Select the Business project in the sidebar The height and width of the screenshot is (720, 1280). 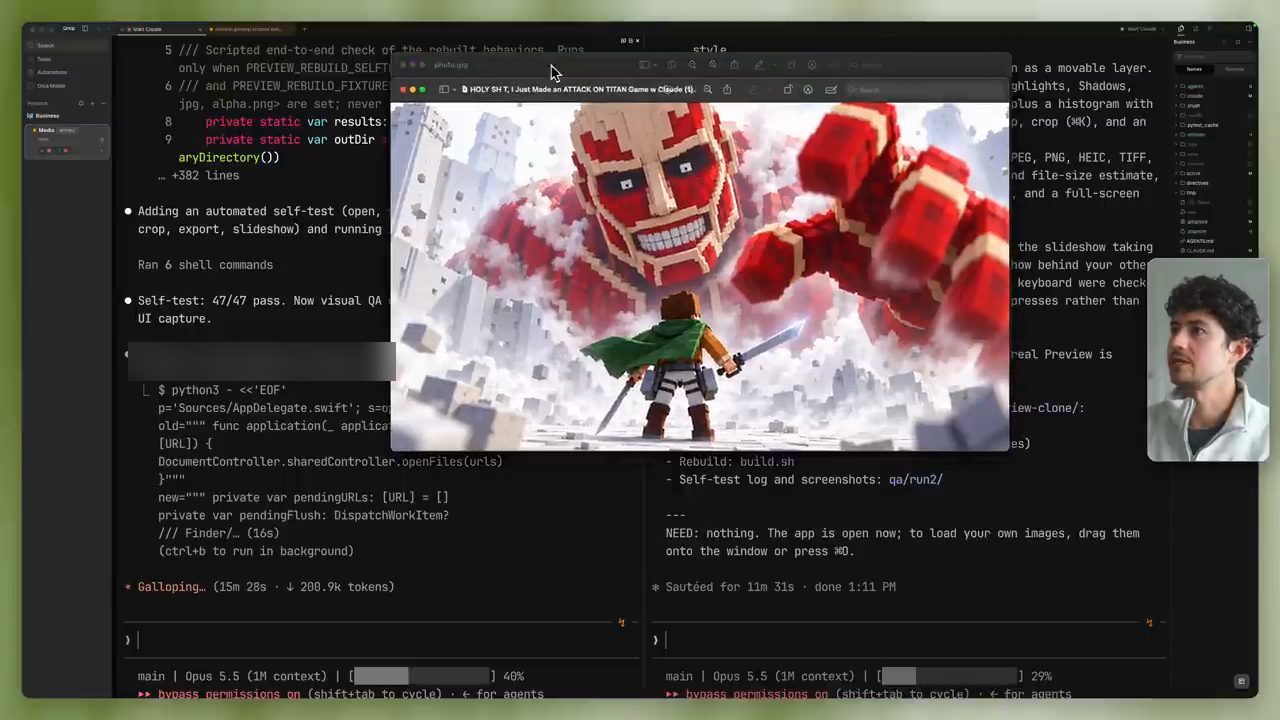coord(67,116)
